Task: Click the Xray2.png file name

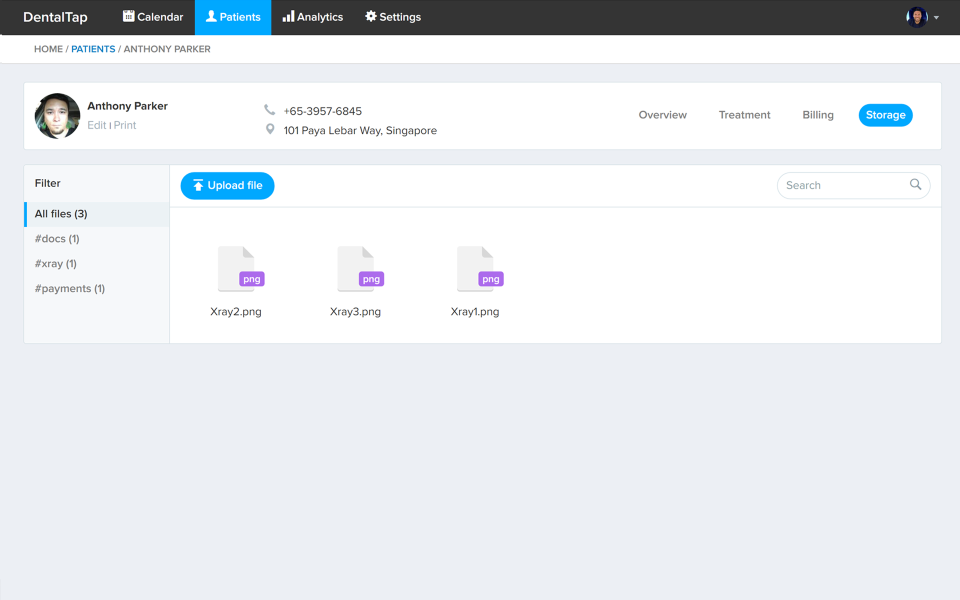Action: coord(236,312)
